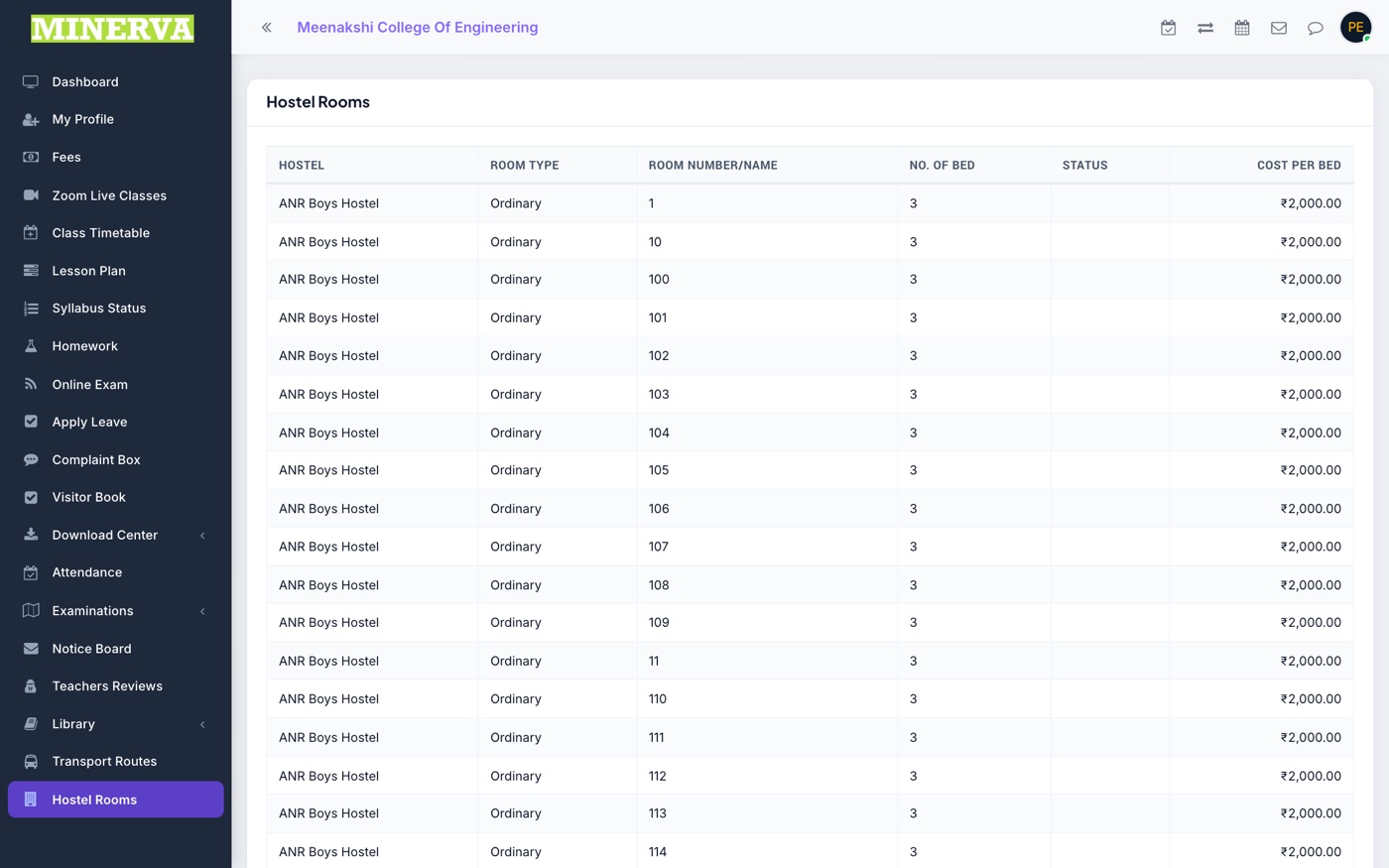The height and width of the screenshot is (868, 1389).
Task: Click the Library book icon
Action: tap(31, 724)
